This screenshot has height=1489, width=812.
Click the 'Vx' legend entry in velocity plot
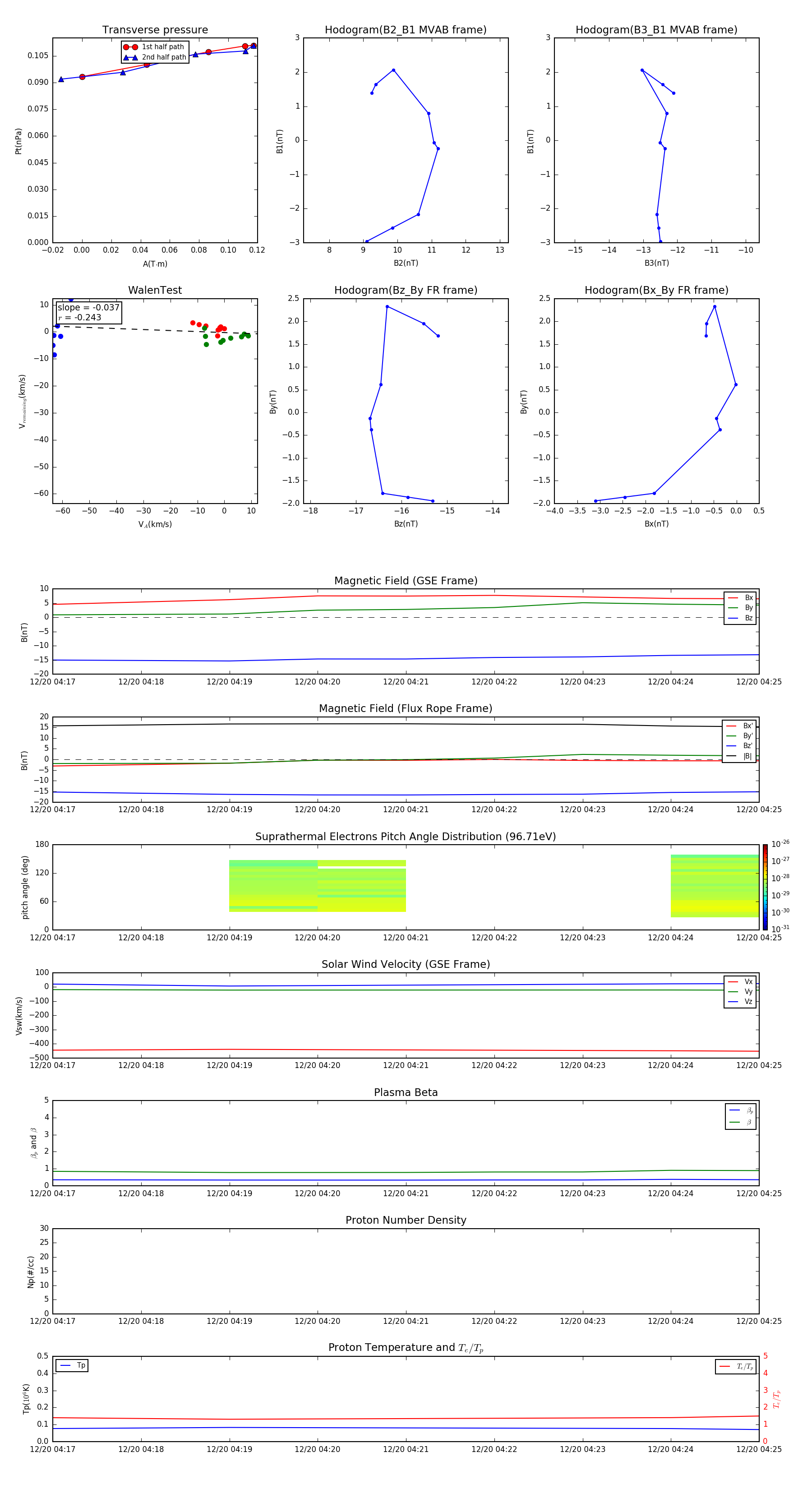pyautogui.click(x=740, y=981)
